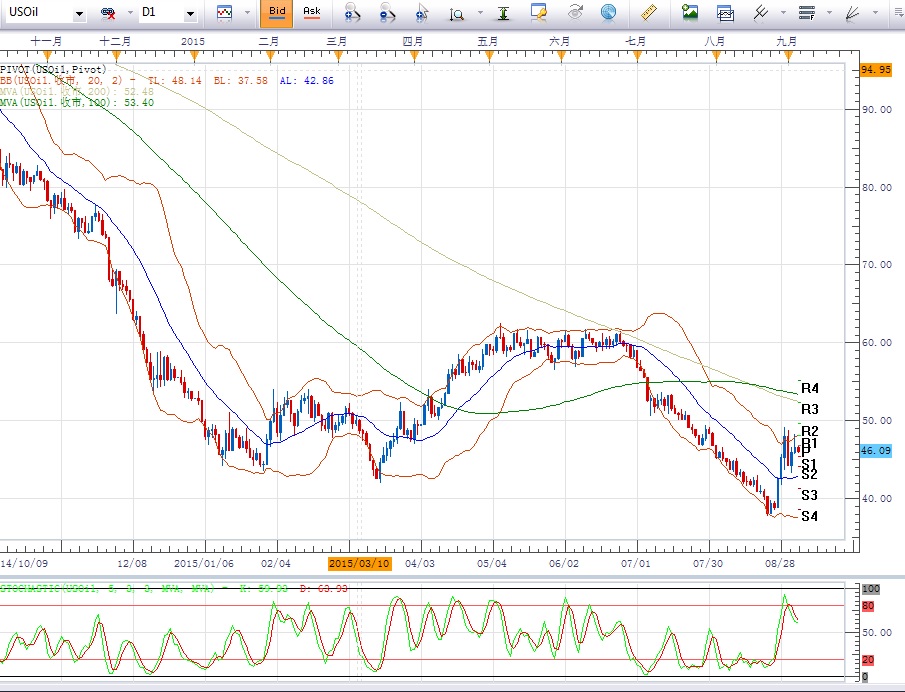The image size is (905, 692).
Task: Click the grey eye view icon
Action: tap(575, 12)
